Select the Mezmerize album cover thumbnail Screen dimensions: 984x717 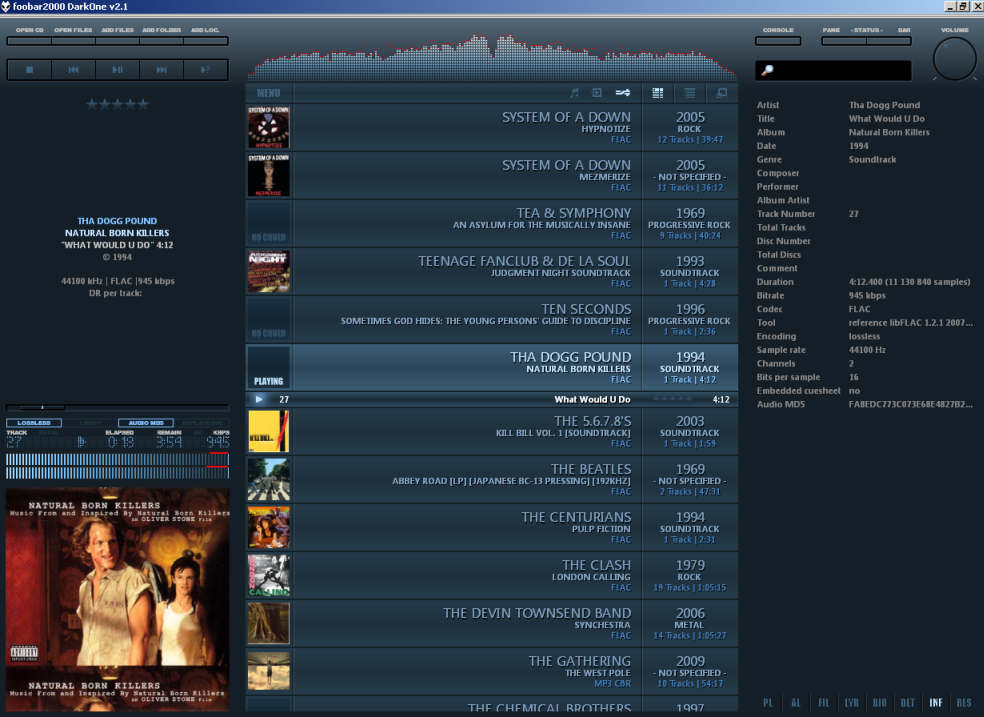(269, 176)
